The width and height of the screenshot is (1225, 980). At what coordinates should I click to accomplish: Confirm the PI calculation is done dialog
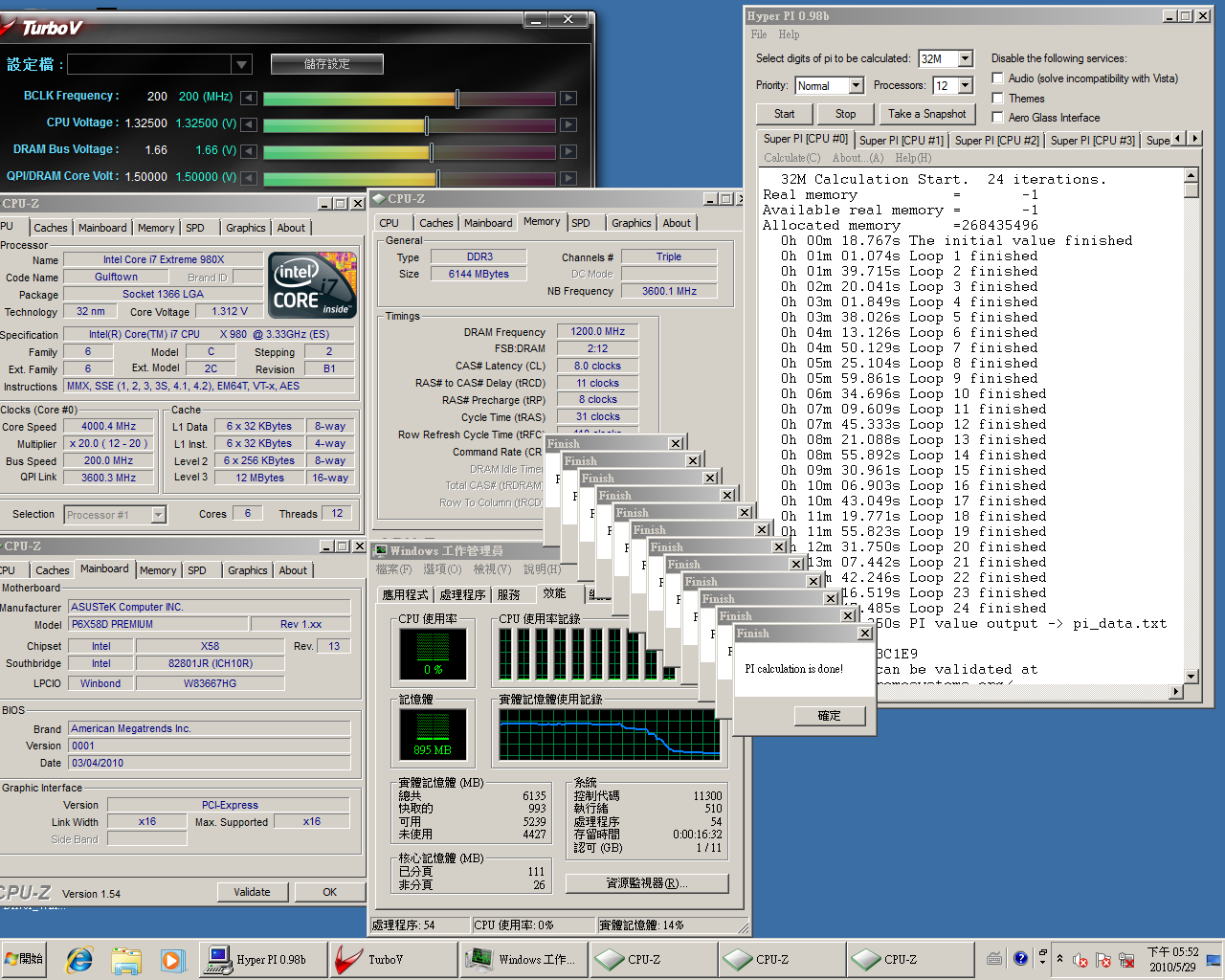pyautogui.click(x=829, y=716)
